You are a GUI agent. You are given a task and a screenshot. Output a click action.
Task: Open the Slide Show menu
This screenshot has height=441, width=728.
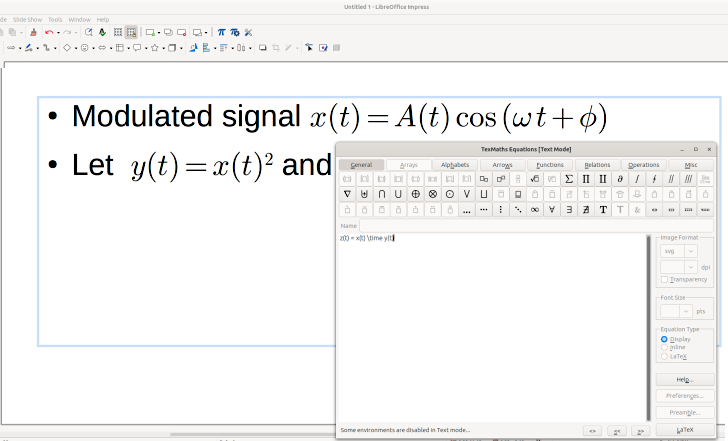27,19
